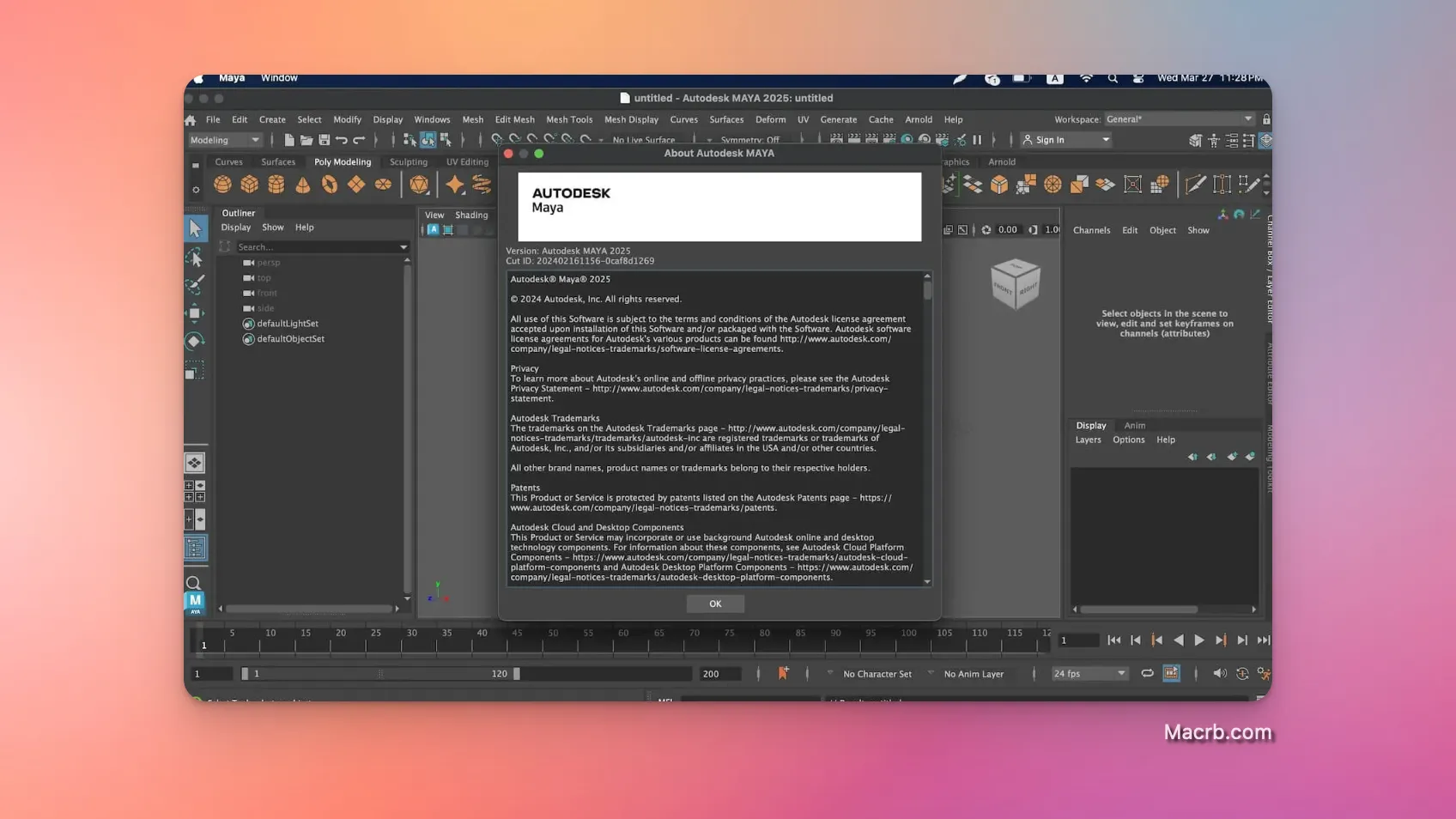Open the Modeling menu set dropdown
Viewport: 1456px width, 819px height.
click(225, 140)
